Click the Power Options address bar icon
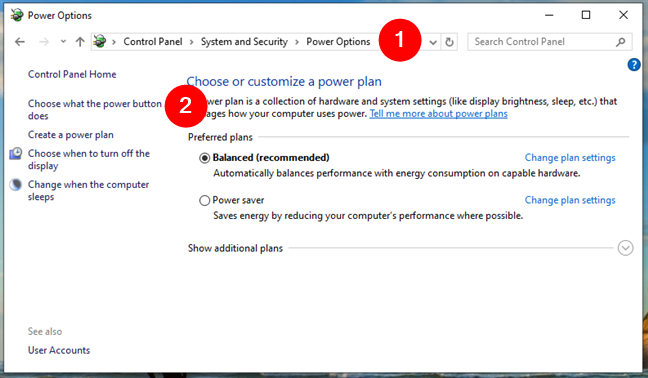This screenshot has height=378, width=648. 100,42
